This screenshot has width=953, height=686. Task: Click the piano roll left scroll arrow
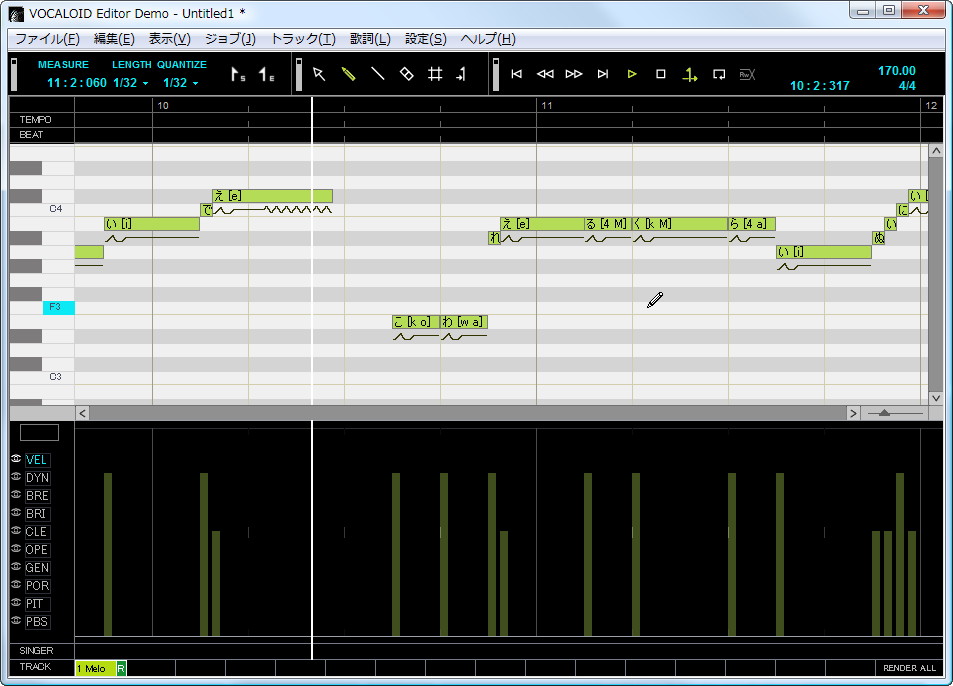[x=82, y=413]
